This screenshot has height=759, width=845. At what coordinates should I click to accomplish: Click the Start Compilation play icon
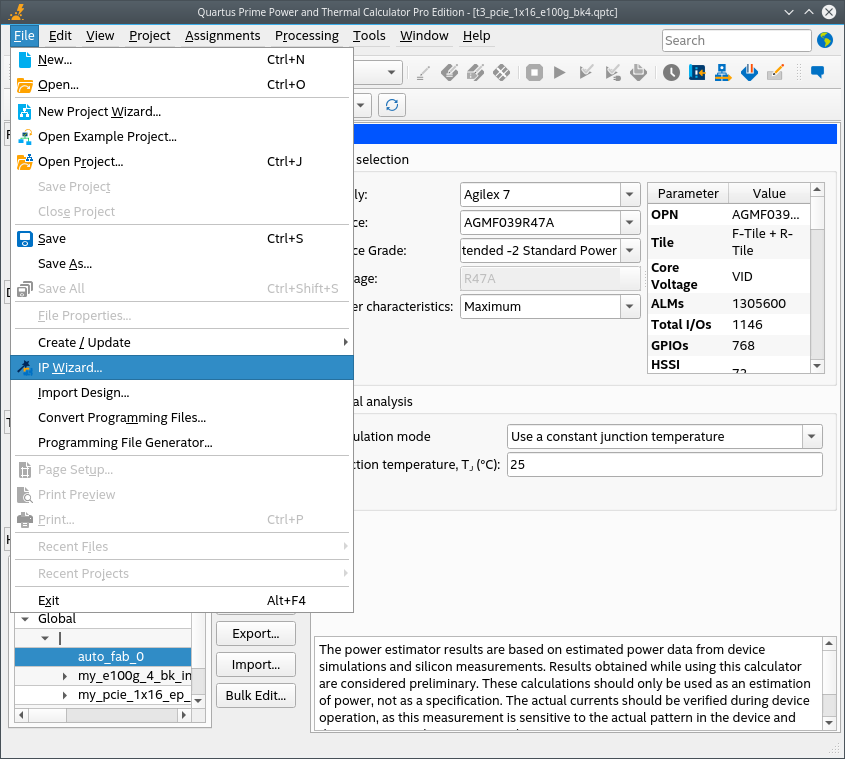pyautogui.click(x=560, y=73)
